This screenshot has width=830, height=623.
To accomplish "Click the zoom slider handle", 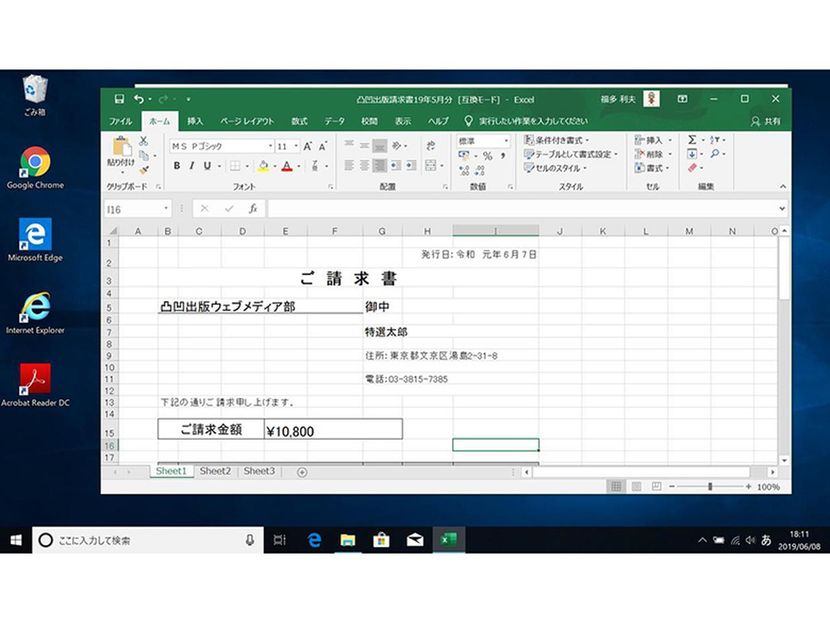I will tap(710, 486).
